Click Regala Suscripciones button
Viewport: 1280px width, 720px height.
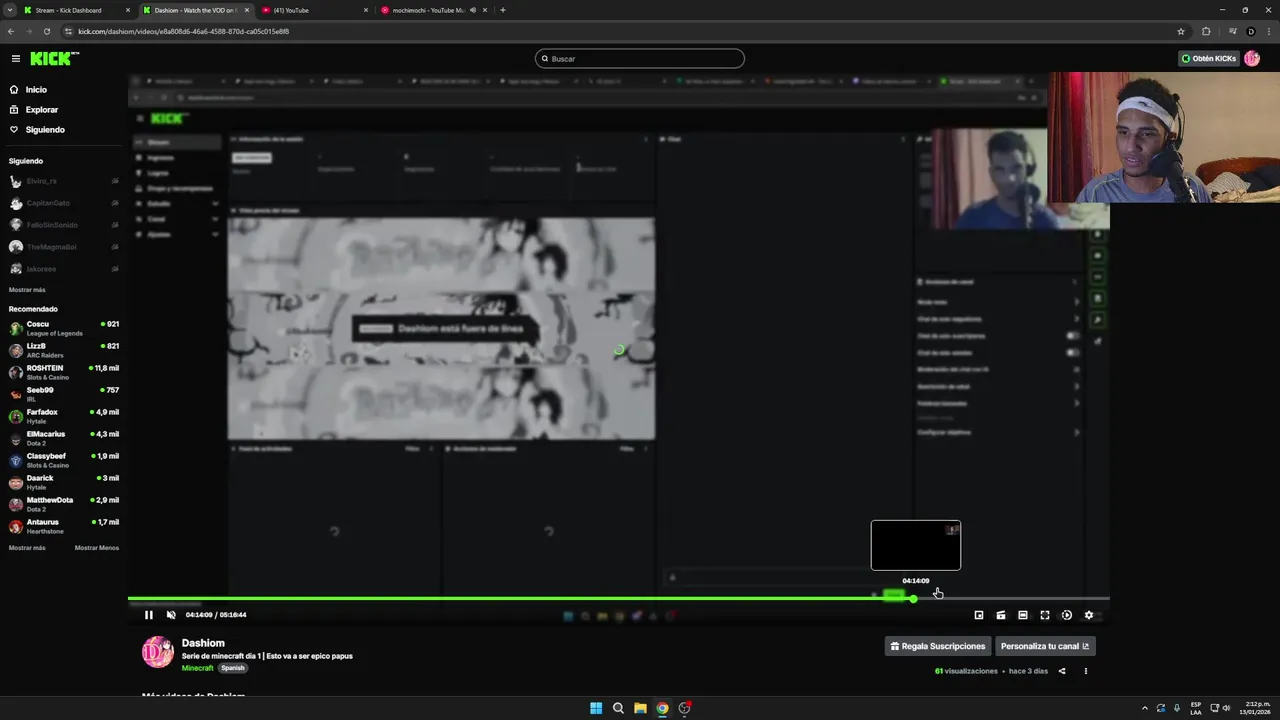[x=938, y=646]
